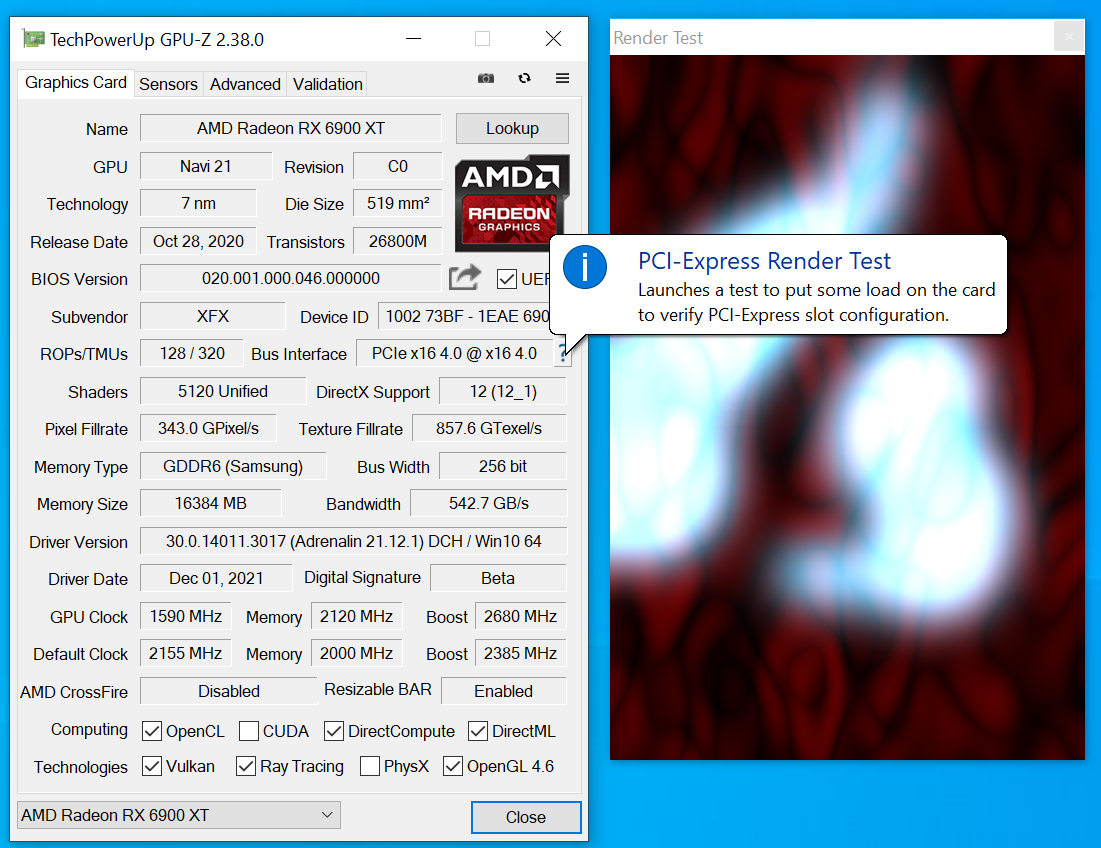1101x848 pixels.
Task: Click the Bus Width value 256 bit
Action: click(x=503, y=467)
